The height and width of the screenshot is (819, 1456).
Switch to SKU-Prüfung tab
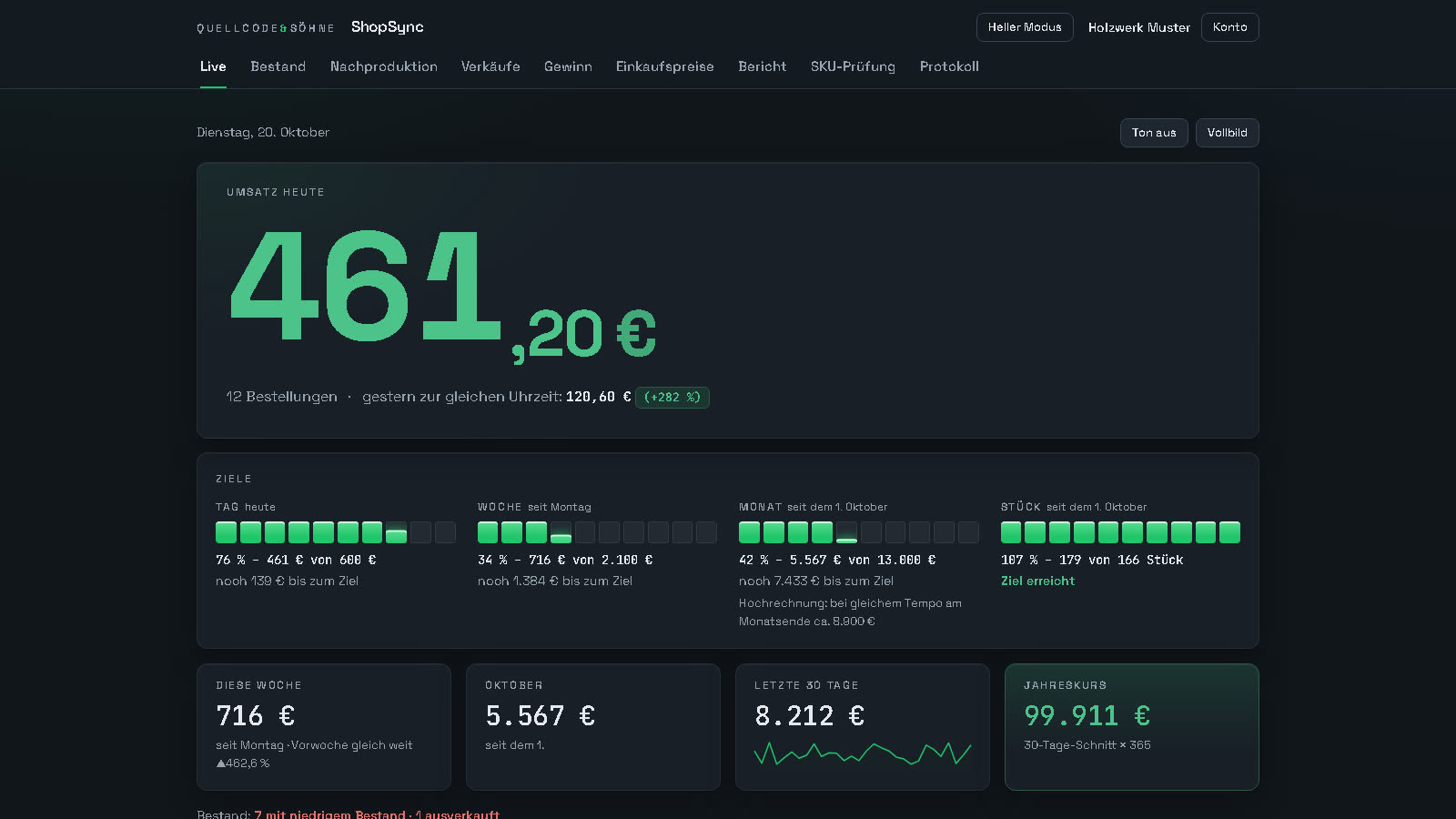(x=853, y=66)
